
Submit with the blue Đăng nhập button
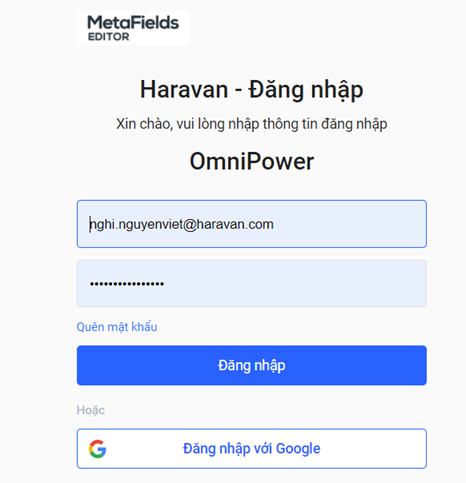click(x=252, y=365)
